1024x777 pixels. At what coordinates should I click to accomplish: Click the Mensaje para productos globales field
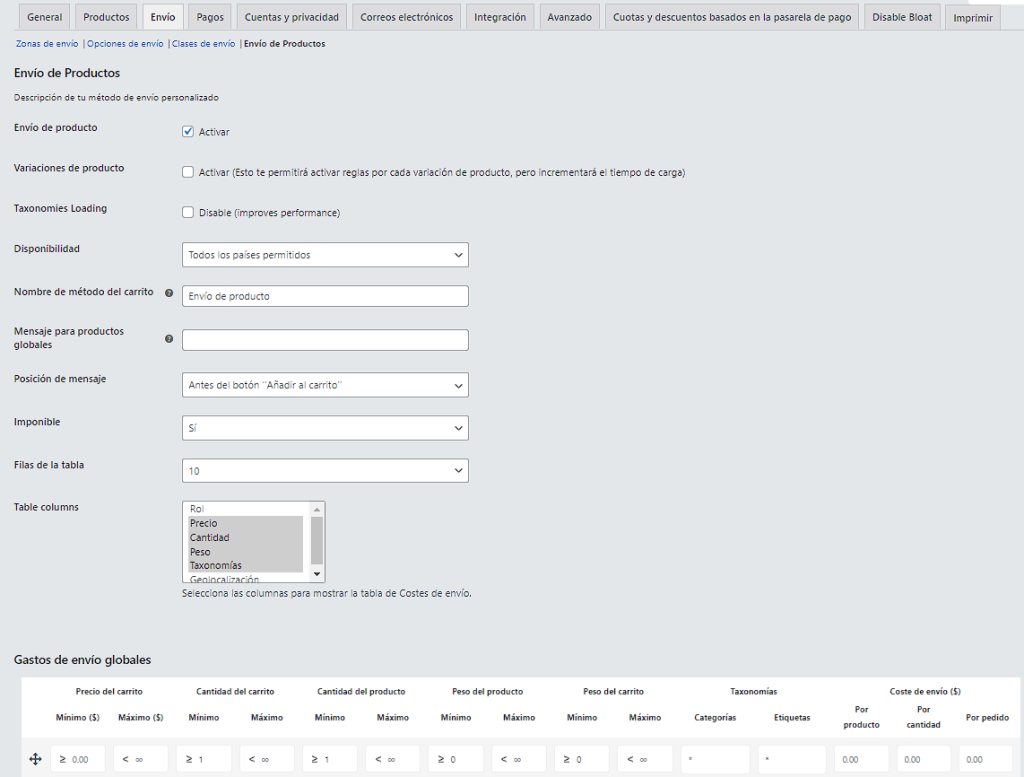pyautogui.click(x=325, y=340)
